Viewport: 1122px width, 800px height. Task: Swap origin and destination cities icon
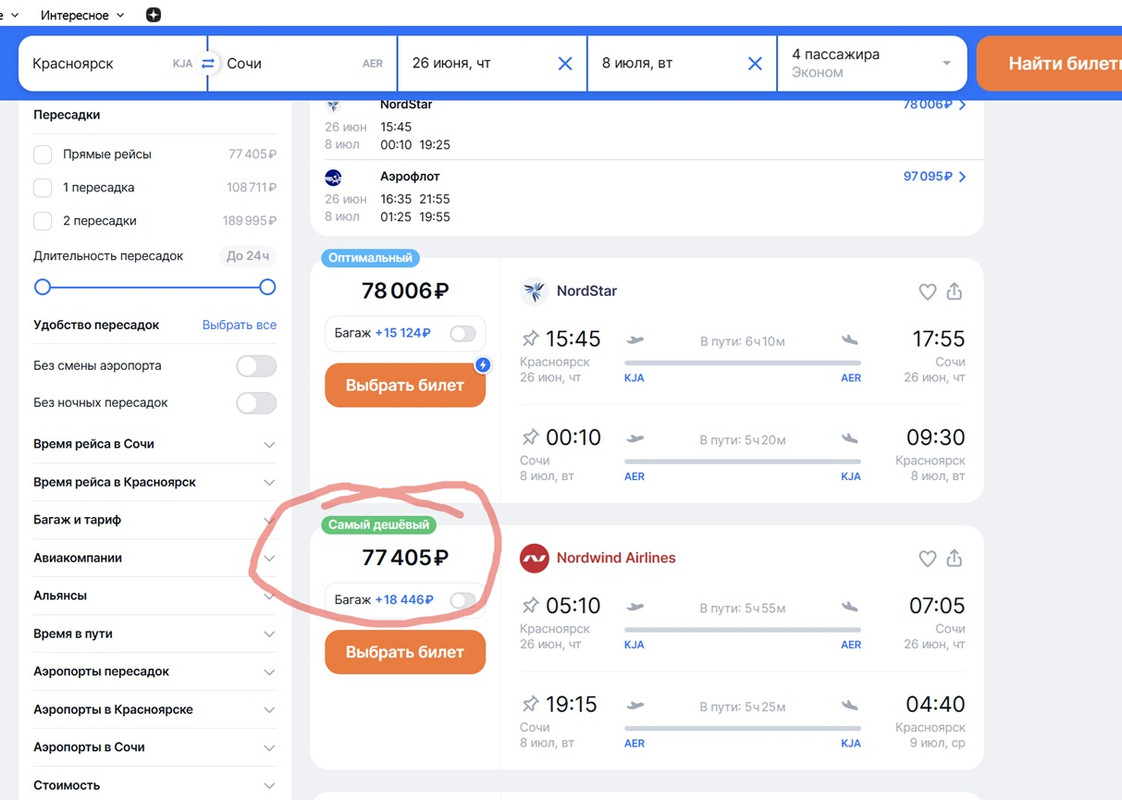(208, 64)
